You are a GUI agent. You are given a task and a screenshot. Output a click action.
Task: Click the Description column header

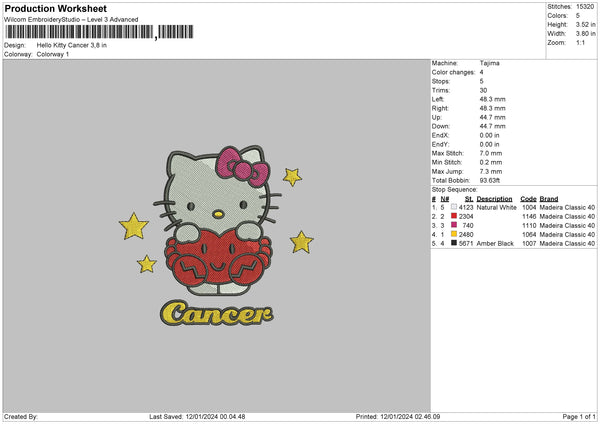pyautogui.click(x=496, y=198)
